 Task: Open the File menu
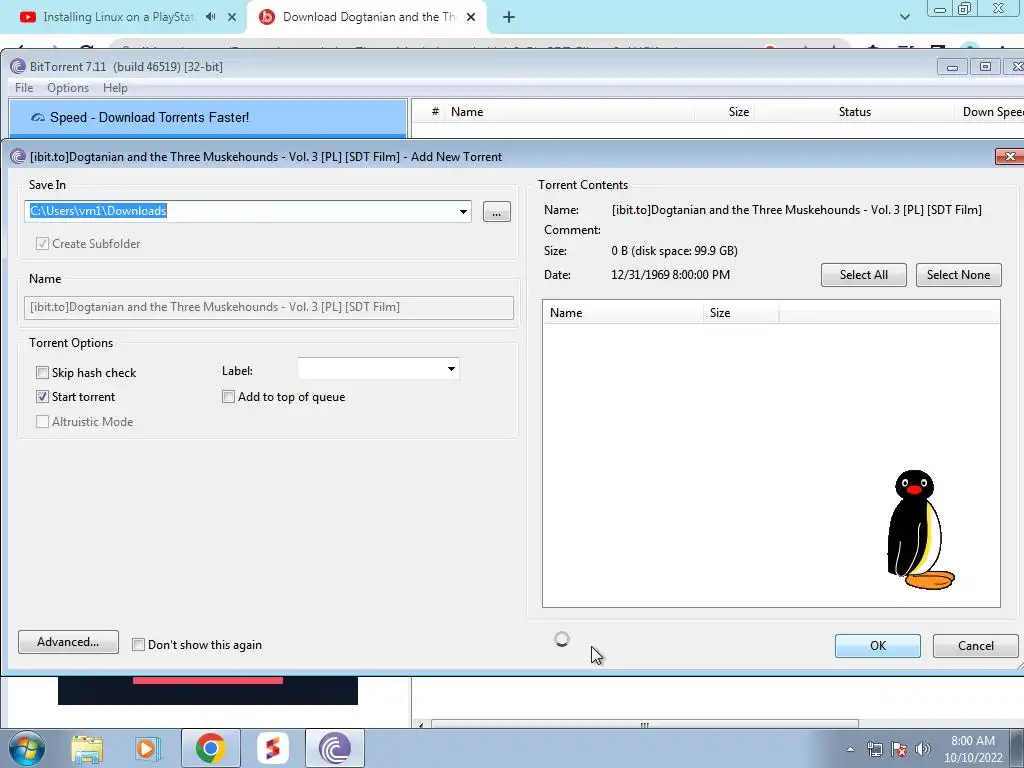coord(24,88)
